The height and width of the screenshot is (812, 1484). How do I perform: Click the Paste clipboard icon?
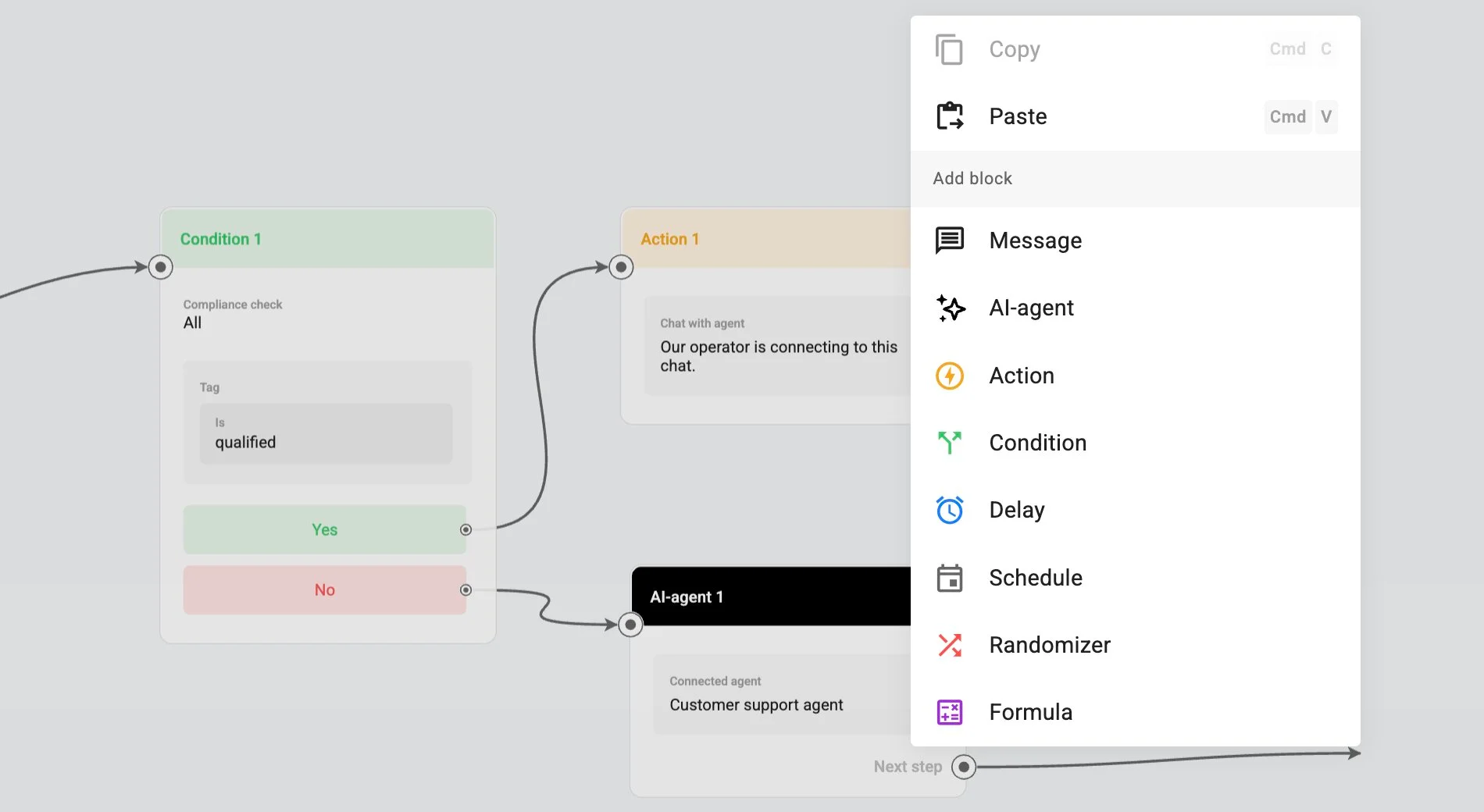[x=949, y=116]
